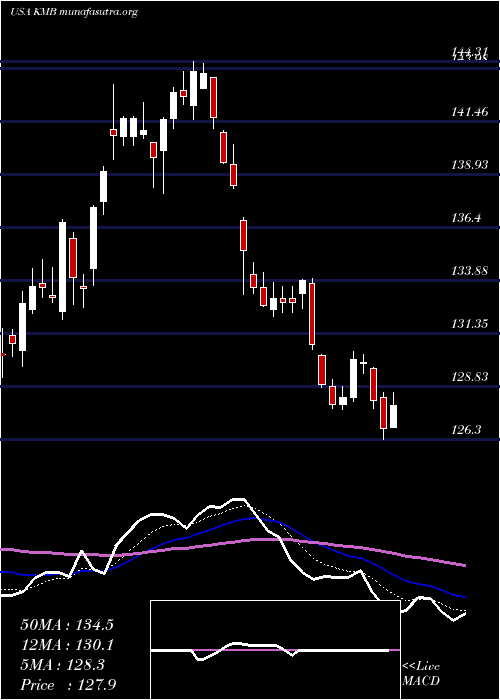Image resolution: width=500 pixels, height=700 pixels.
Task: Click the 'Price : 127.9' readout
Action: pos(70,685)
